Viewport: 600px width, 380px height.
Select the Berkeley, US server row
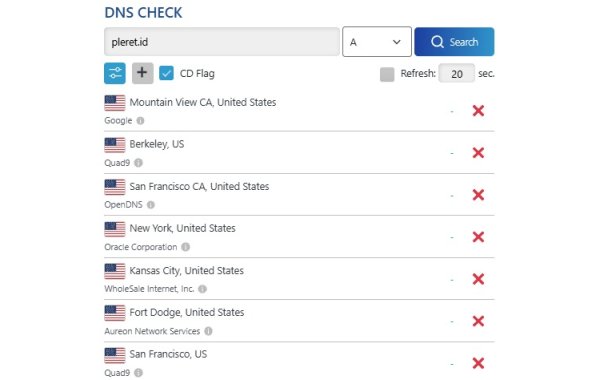(x=299, y=153)
